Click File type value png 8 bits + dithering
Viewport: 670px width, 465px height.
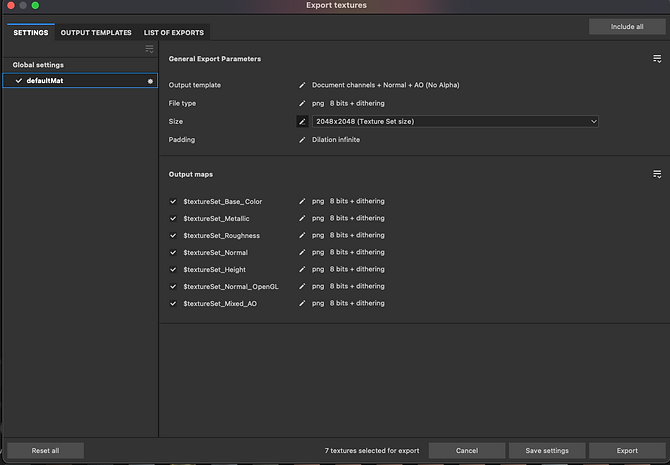(x=348, y=103)
